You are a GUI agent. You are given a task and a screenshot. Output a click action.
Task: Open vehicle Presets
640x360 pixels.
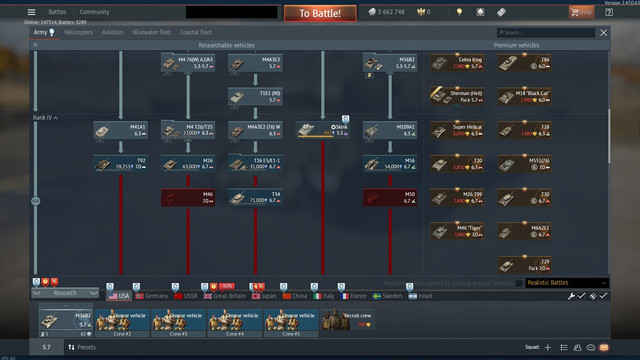(x=82, y=347)
